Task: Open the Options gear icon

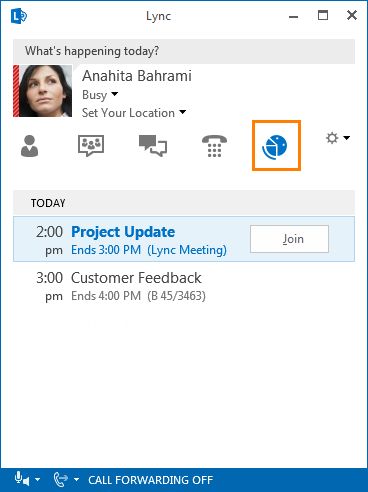Action: [332, 138]
